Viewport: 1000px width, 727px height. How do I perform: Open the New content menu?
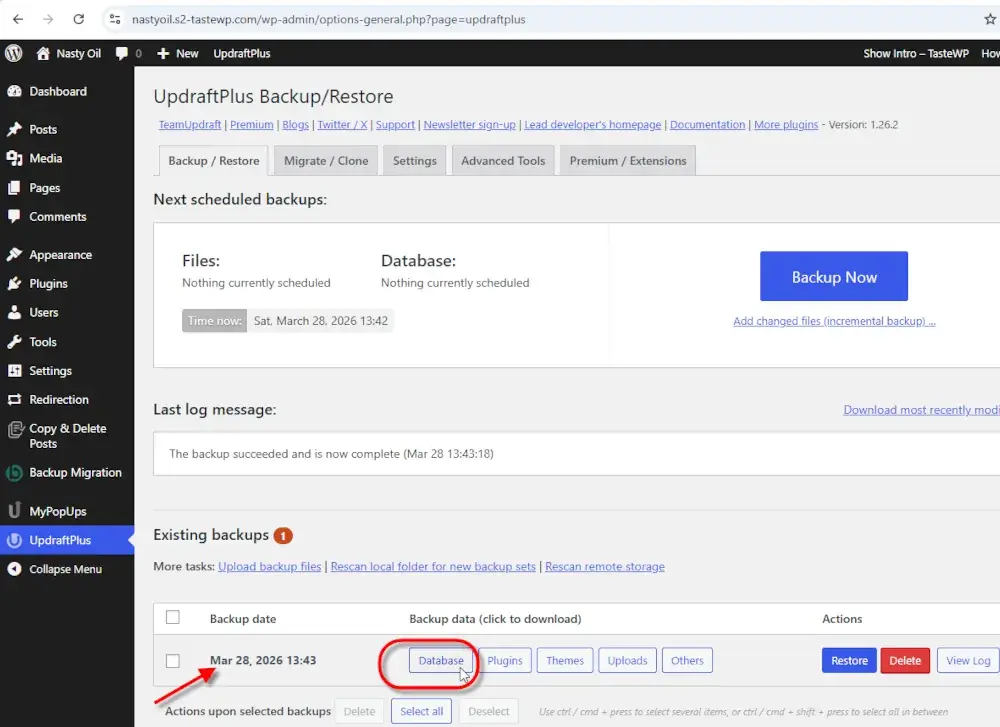pos(178,53)
